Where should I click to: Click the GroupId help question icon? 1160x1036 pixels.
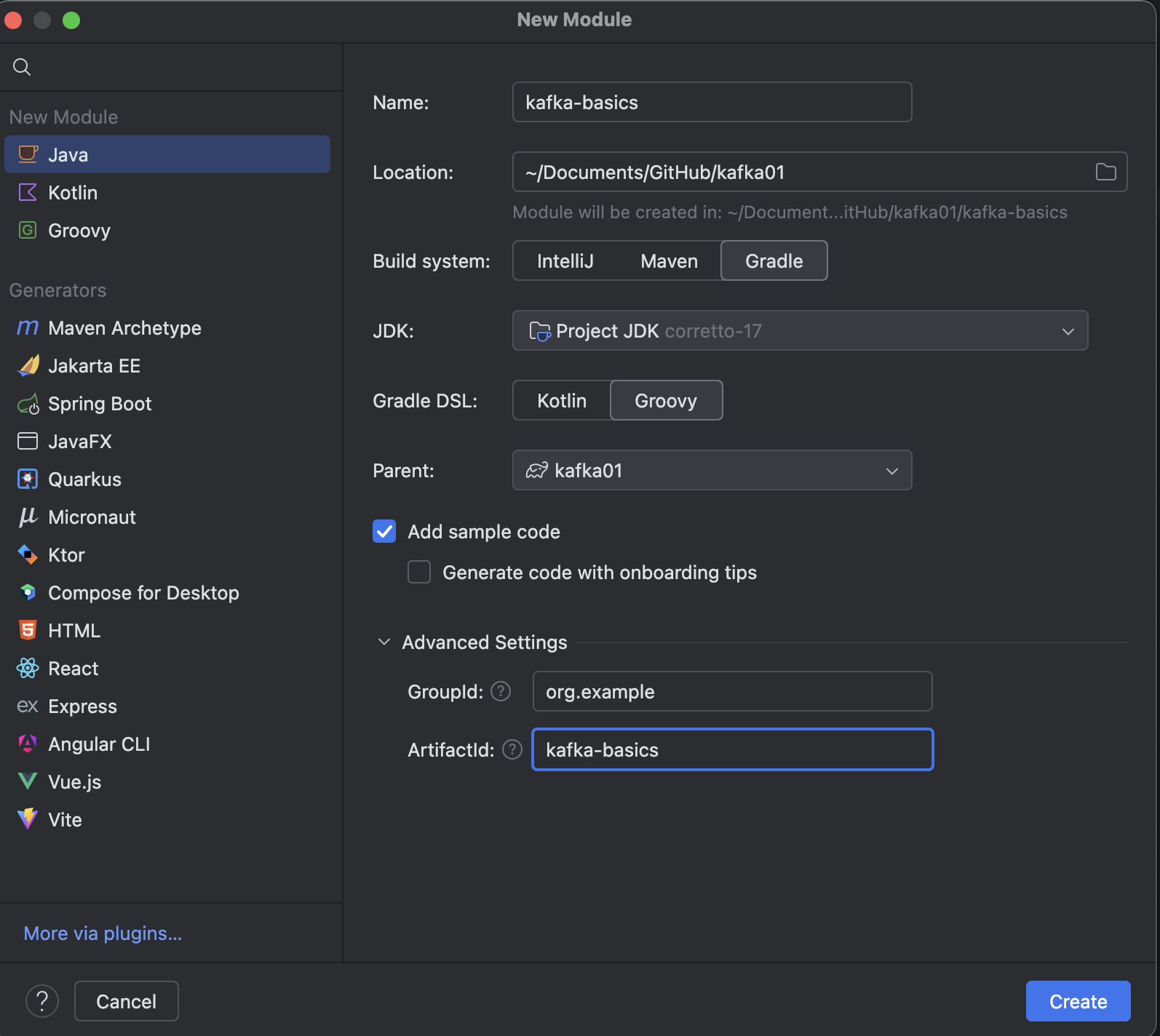point(501,691)
